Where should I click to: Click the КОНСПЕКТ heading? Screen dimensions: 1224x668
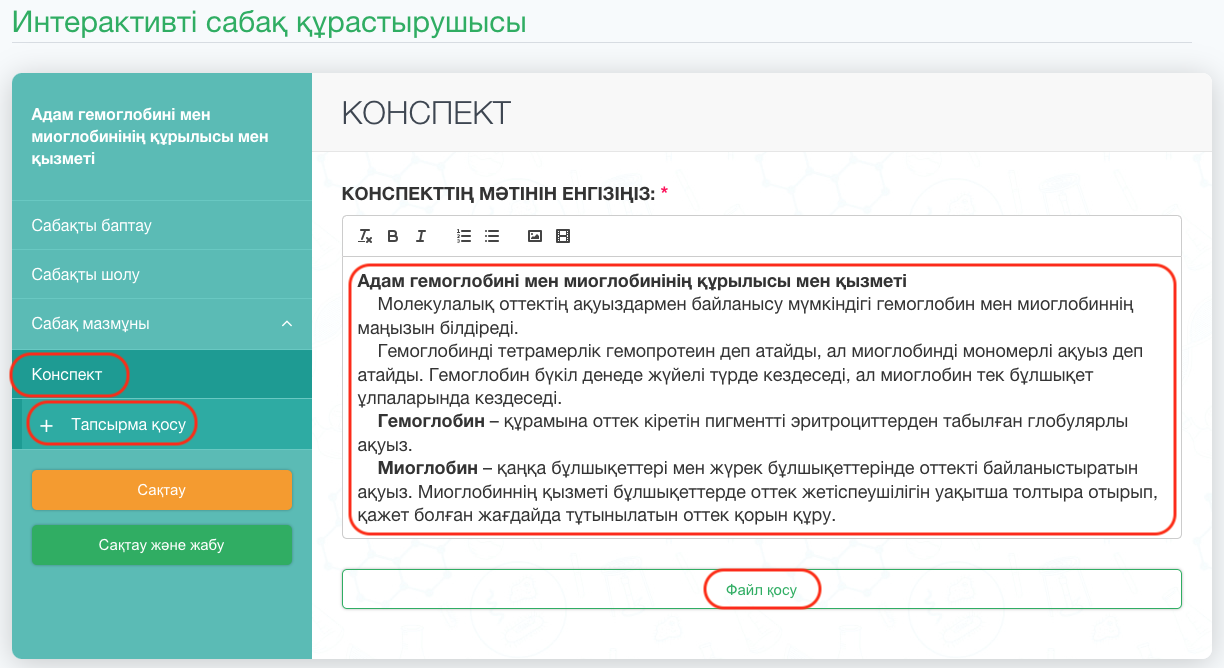click(x=426, y=113)
